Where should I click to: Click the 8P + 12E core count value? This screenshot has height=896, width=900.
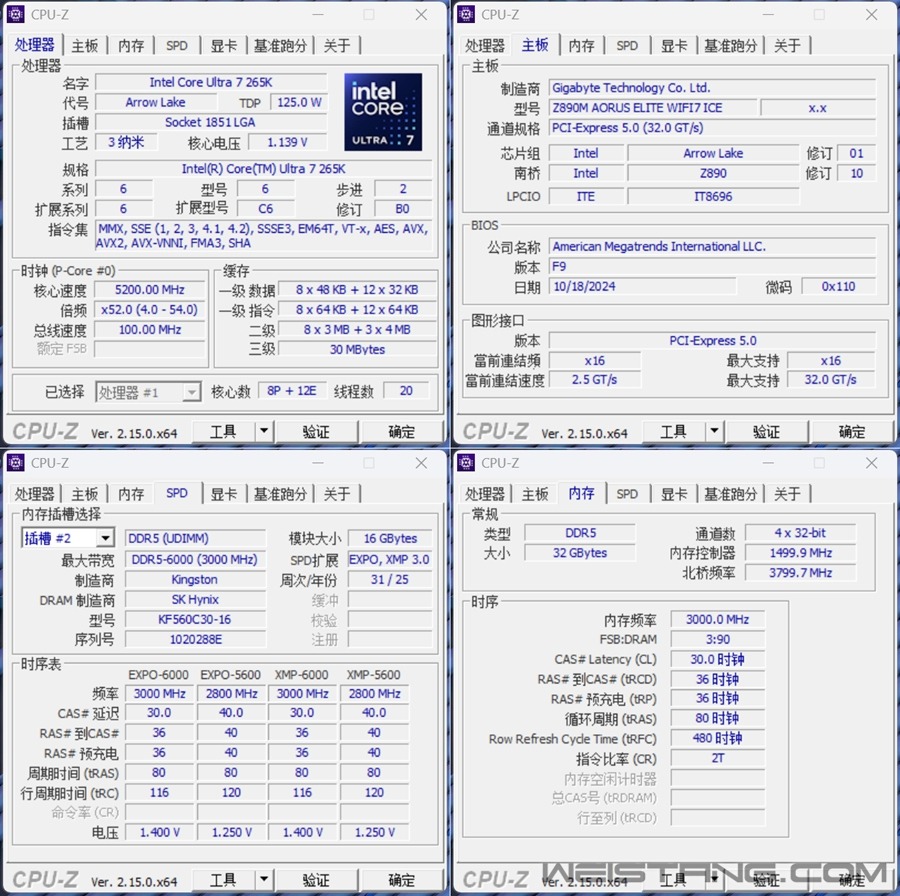pos(292,391)
